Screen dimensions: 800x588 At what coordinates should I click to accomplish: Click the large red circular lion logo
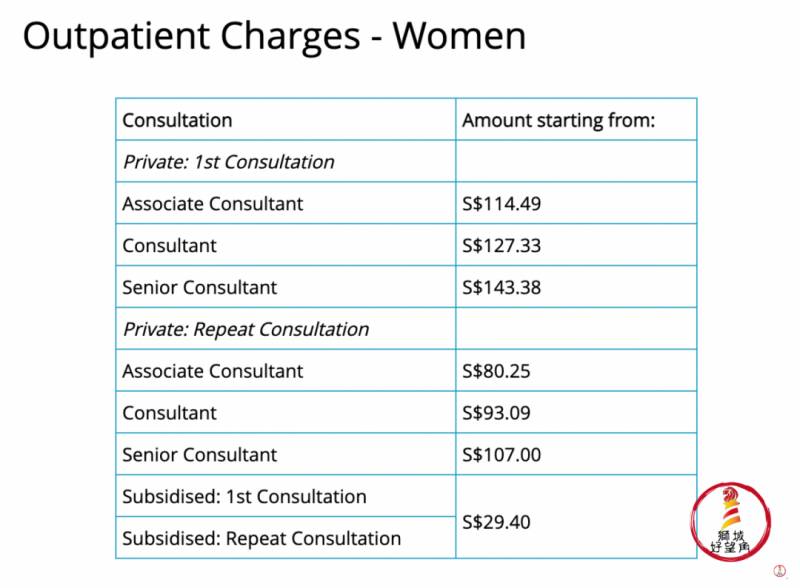click(730, 521)
